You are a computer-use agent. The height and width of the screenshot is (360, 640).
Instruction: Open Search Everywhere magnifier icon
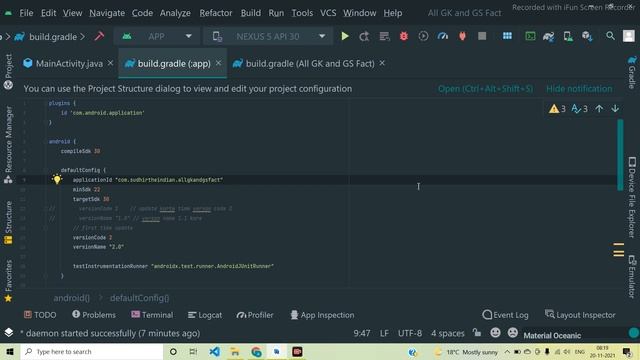(610, 36)
